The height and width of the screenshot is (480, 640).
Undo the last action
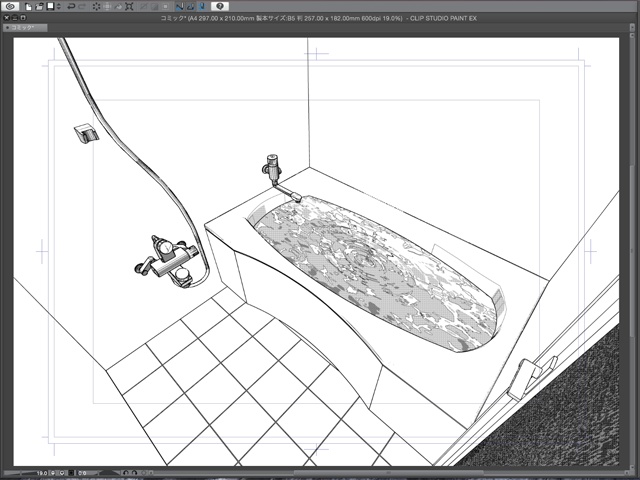tap(71, 7)
